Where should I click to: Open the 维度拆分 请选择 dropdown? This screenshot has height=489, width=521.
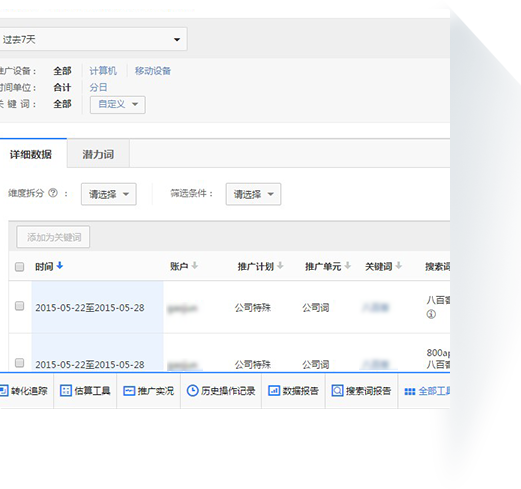(109, 194)
